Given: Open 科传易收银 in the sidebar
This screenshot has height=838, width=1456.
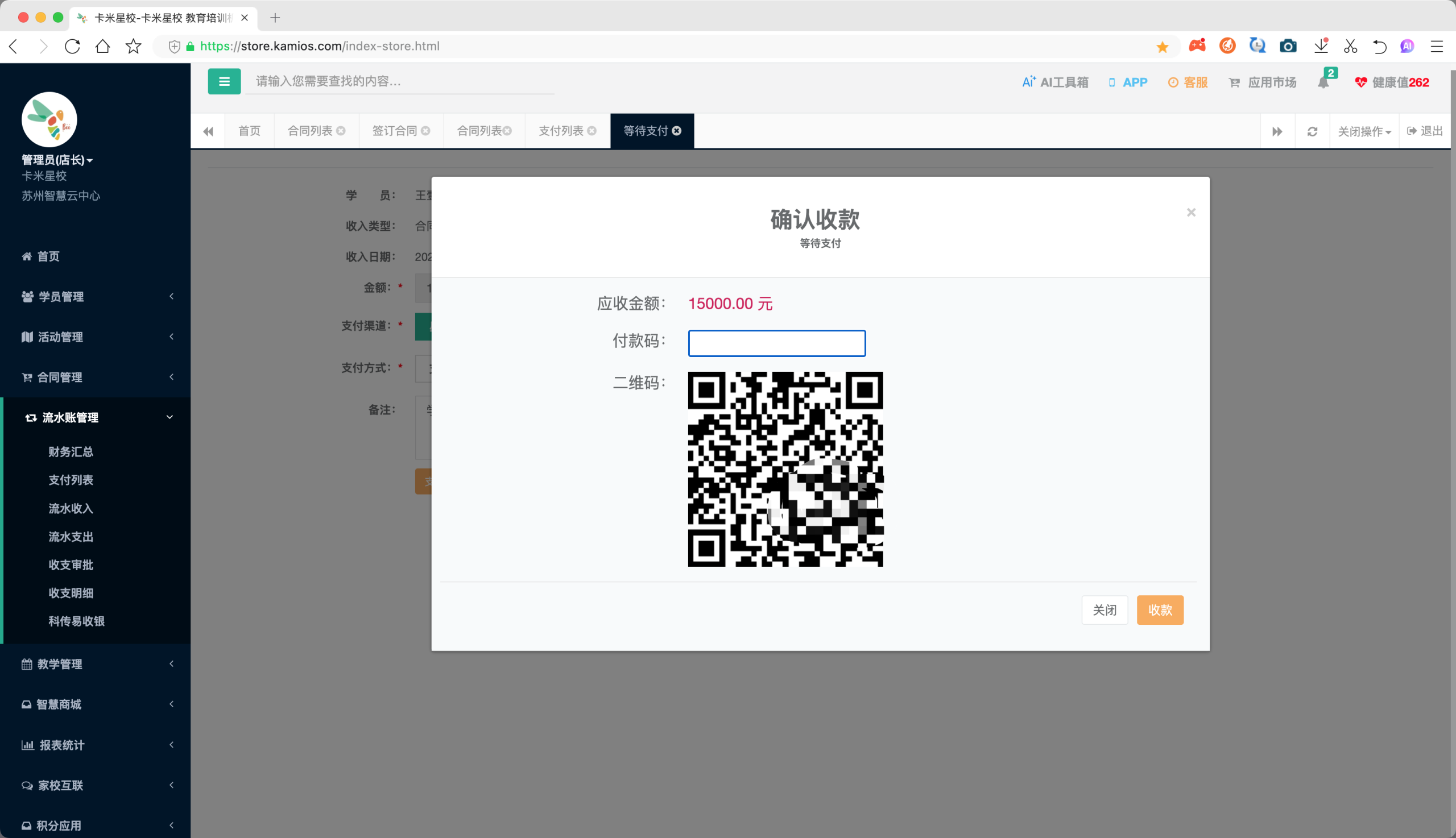Looking at the screenshot, I should 77,621.
